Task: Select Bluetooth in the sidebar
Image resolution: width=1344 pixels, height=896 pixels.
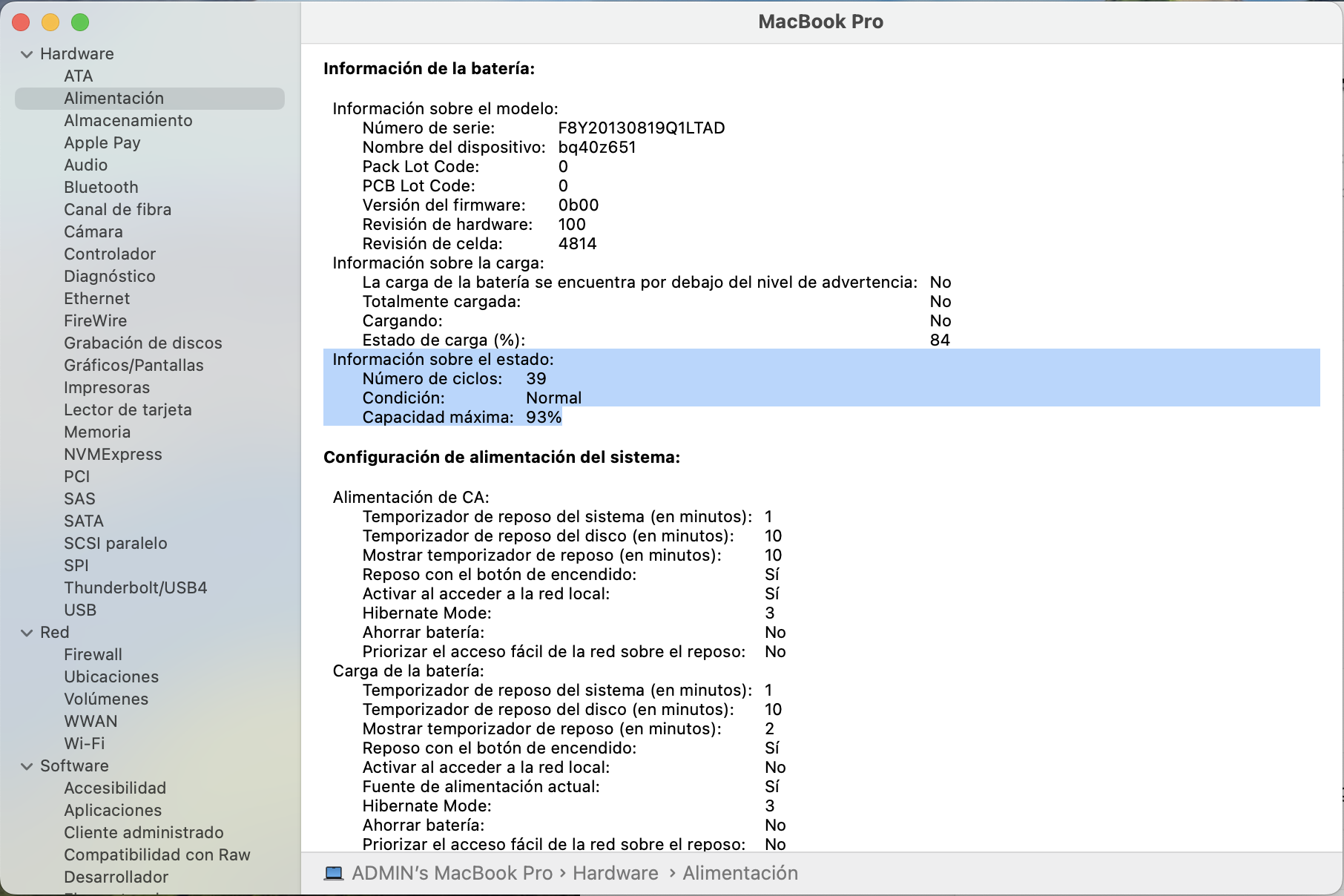Action: 101,187
